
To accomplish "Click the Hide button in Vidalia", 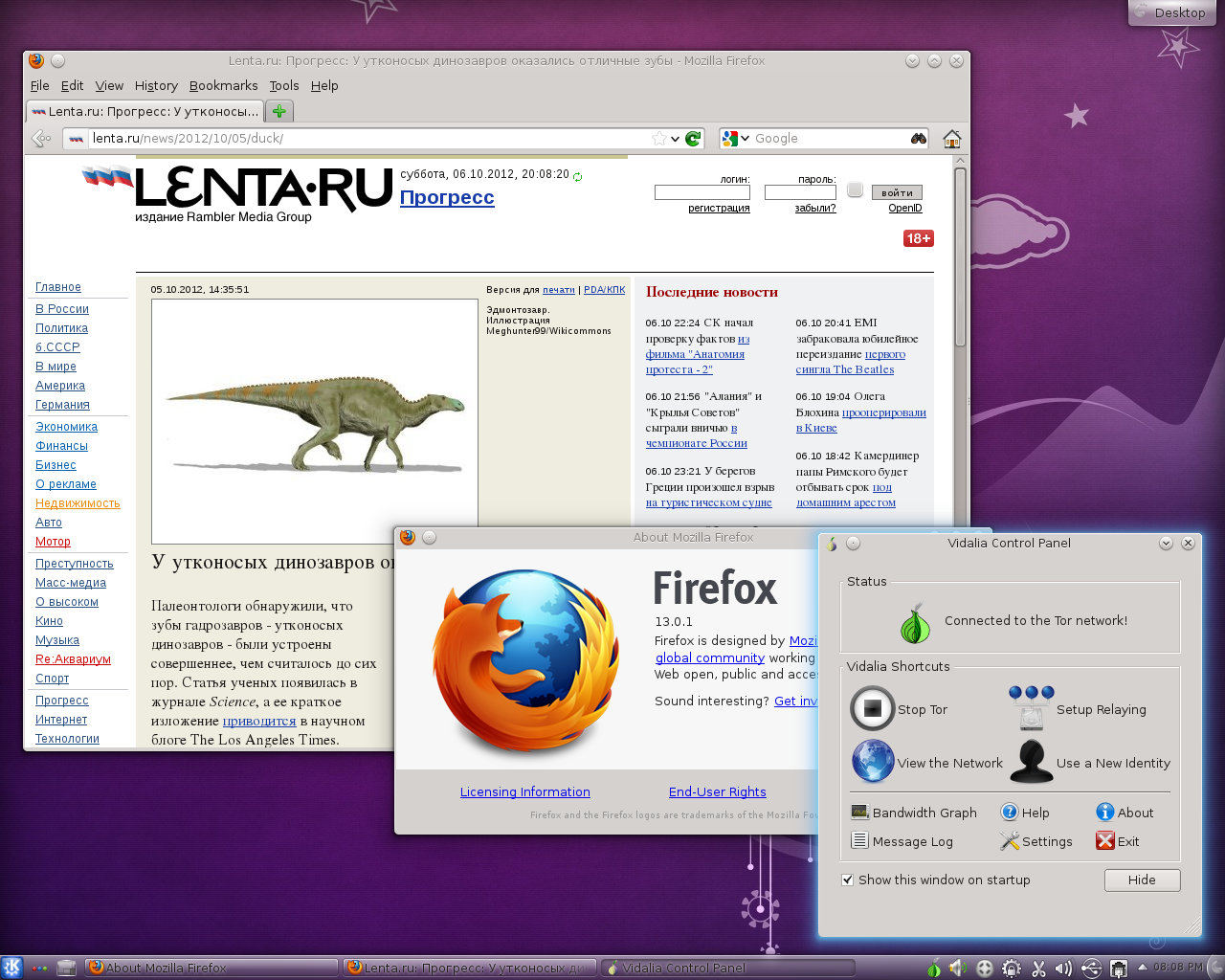I will pos(1142,880).
